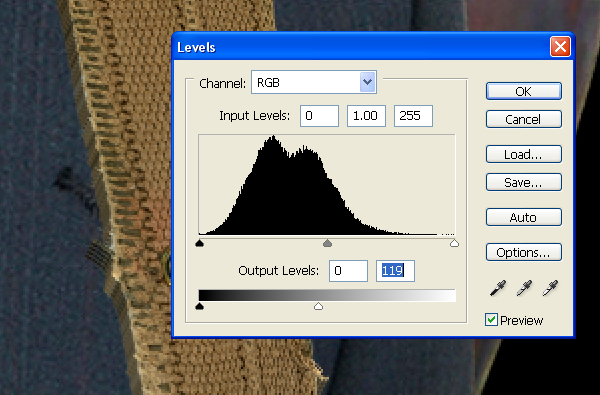Viewport: 600px width, 395px height.
Task: Click the gray midtone input slider triangle
Action: (327, 243)
